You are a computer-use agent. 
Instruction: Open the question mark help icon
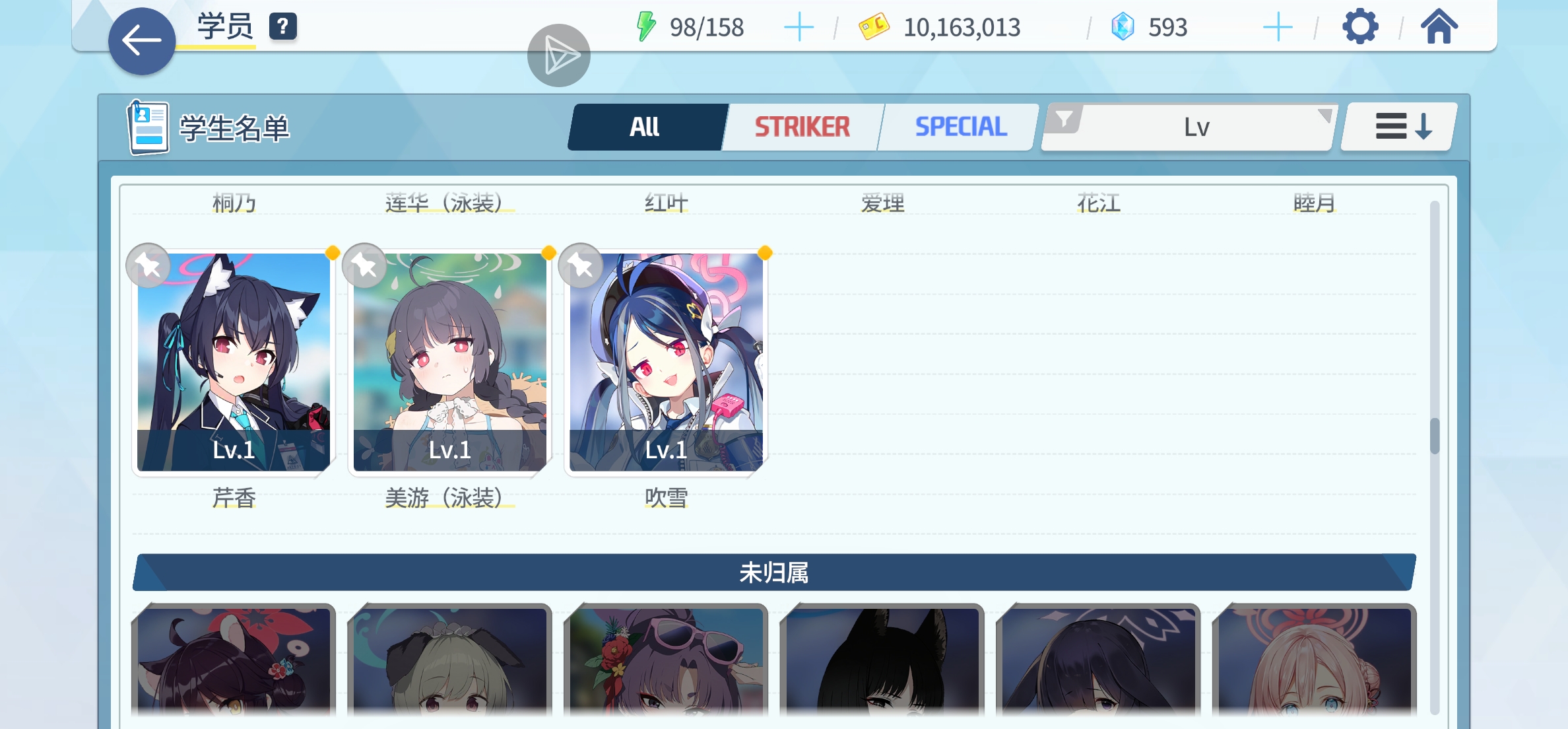(283, 26)
